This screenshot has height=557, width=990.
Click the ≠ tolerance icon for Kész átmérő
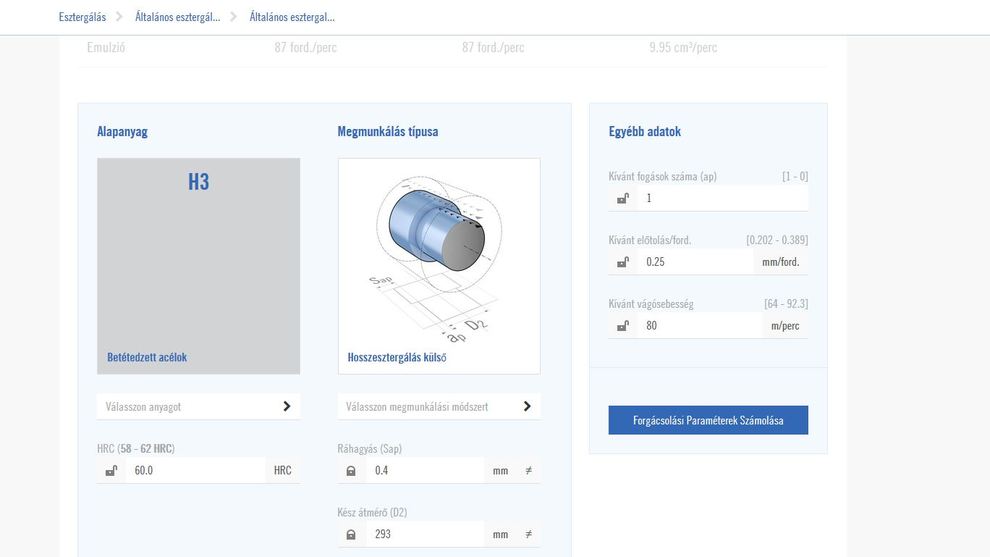(528, 534)
